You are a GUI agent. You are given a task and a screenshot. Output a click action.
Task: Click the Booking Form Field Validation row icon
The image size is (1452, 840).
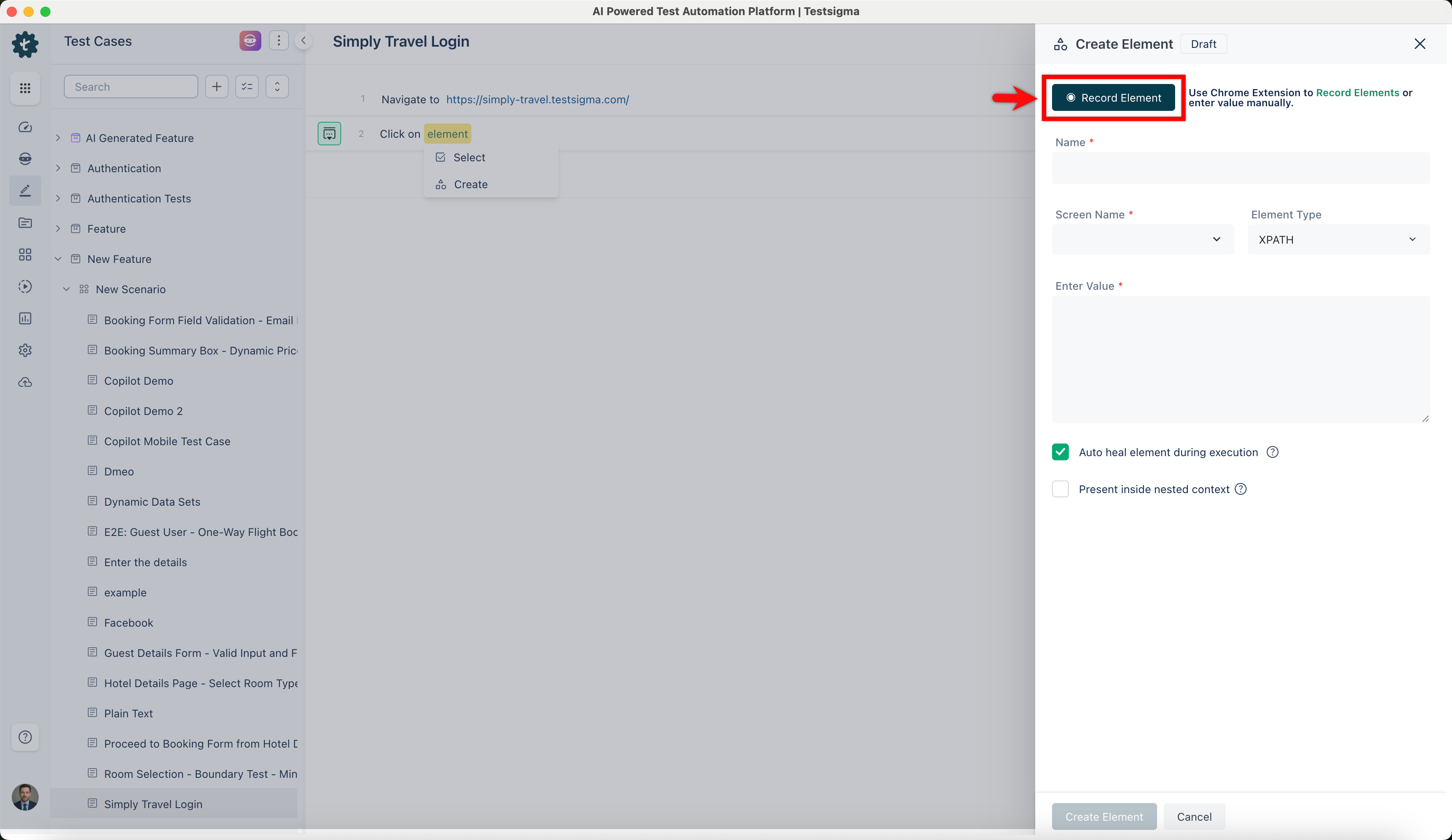(x=92, y=319)
